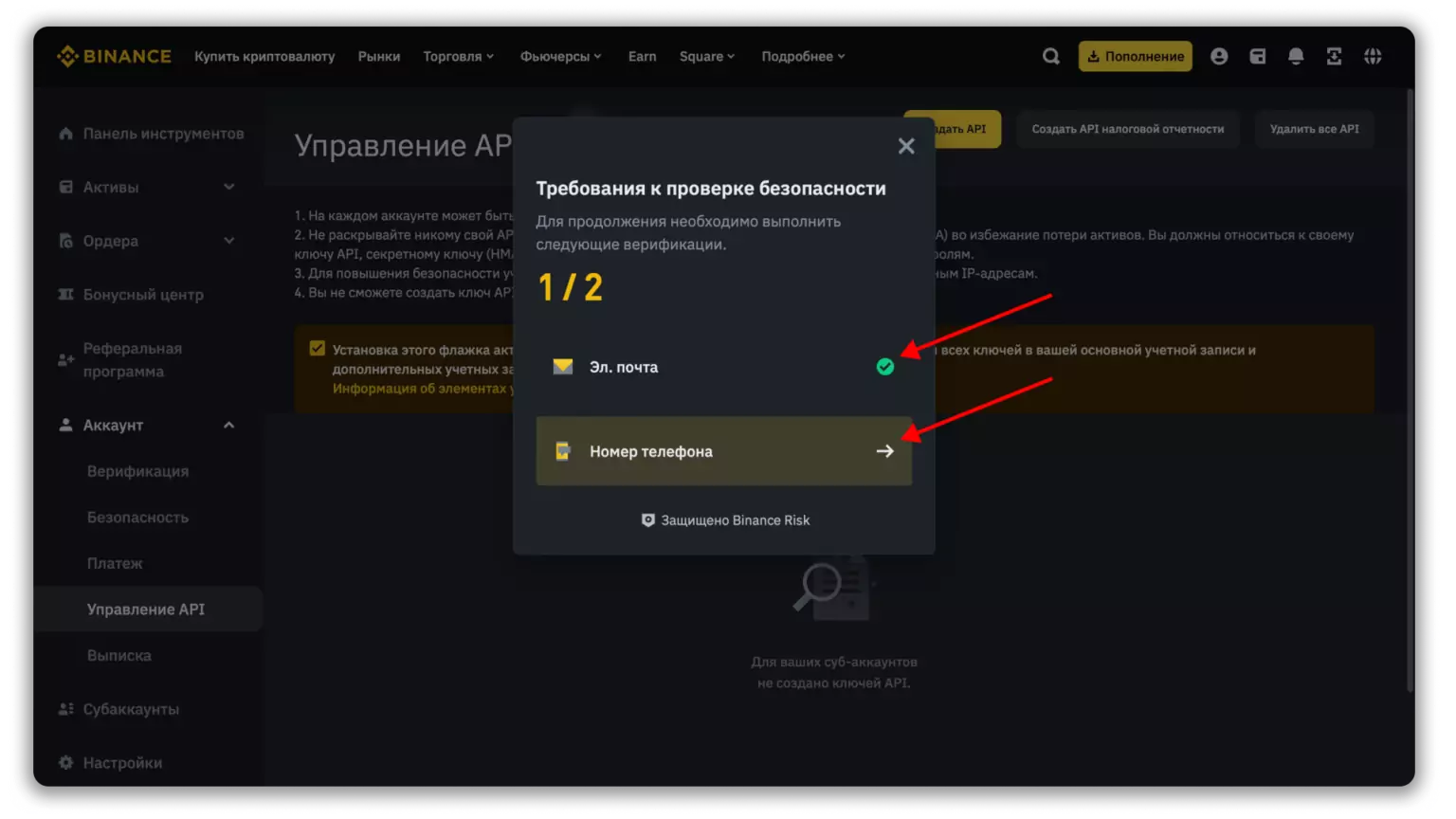Open the notifications bell icon
The height and width of the screenshot is (819, 1456).
point(1296,57)
